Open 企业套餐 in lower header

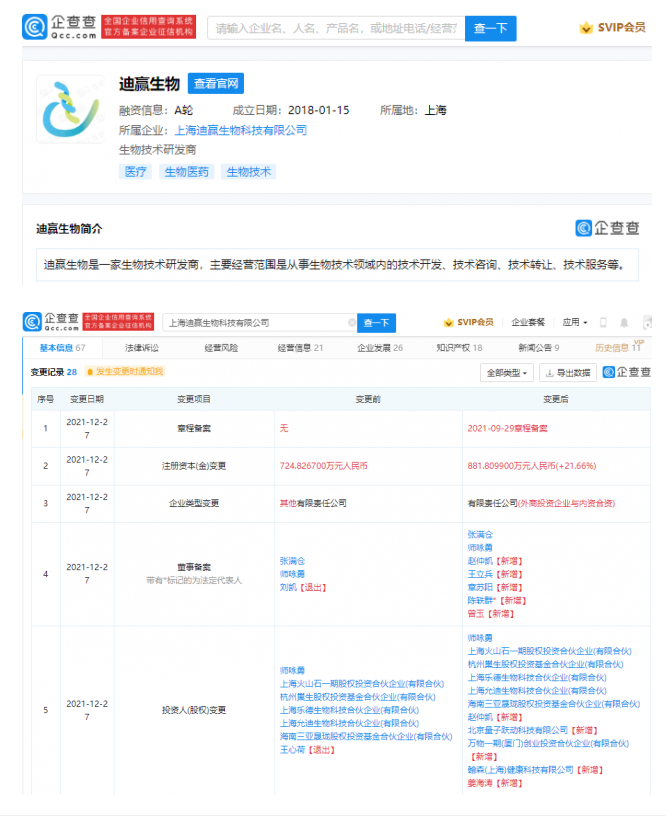[x=528, y=322]
